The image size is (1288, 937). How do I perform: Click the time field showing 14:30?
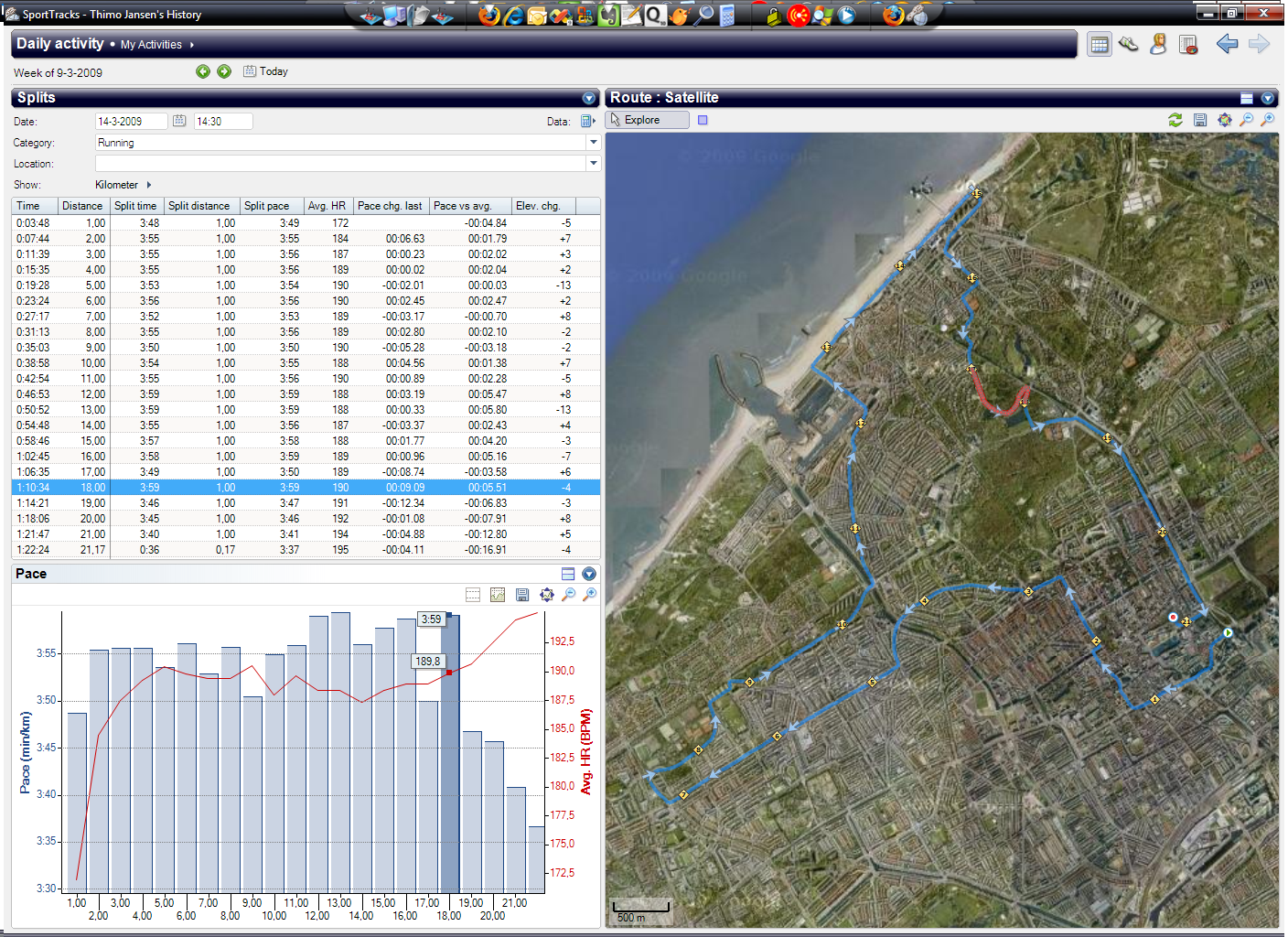coord(222,122)
